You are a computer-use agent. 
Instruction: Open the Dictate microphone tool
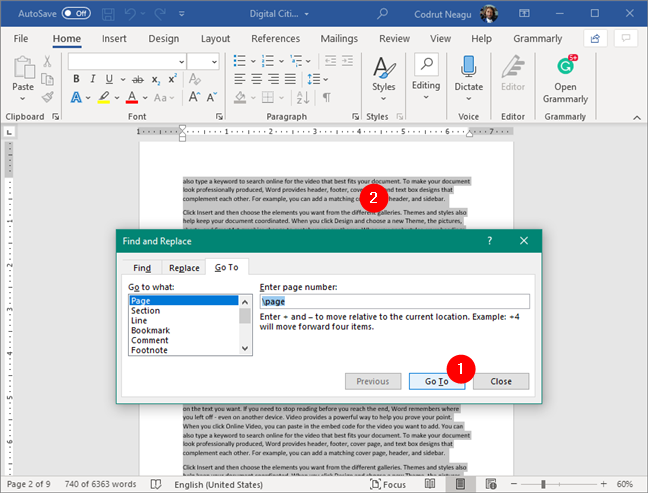[x=468, y=79]
